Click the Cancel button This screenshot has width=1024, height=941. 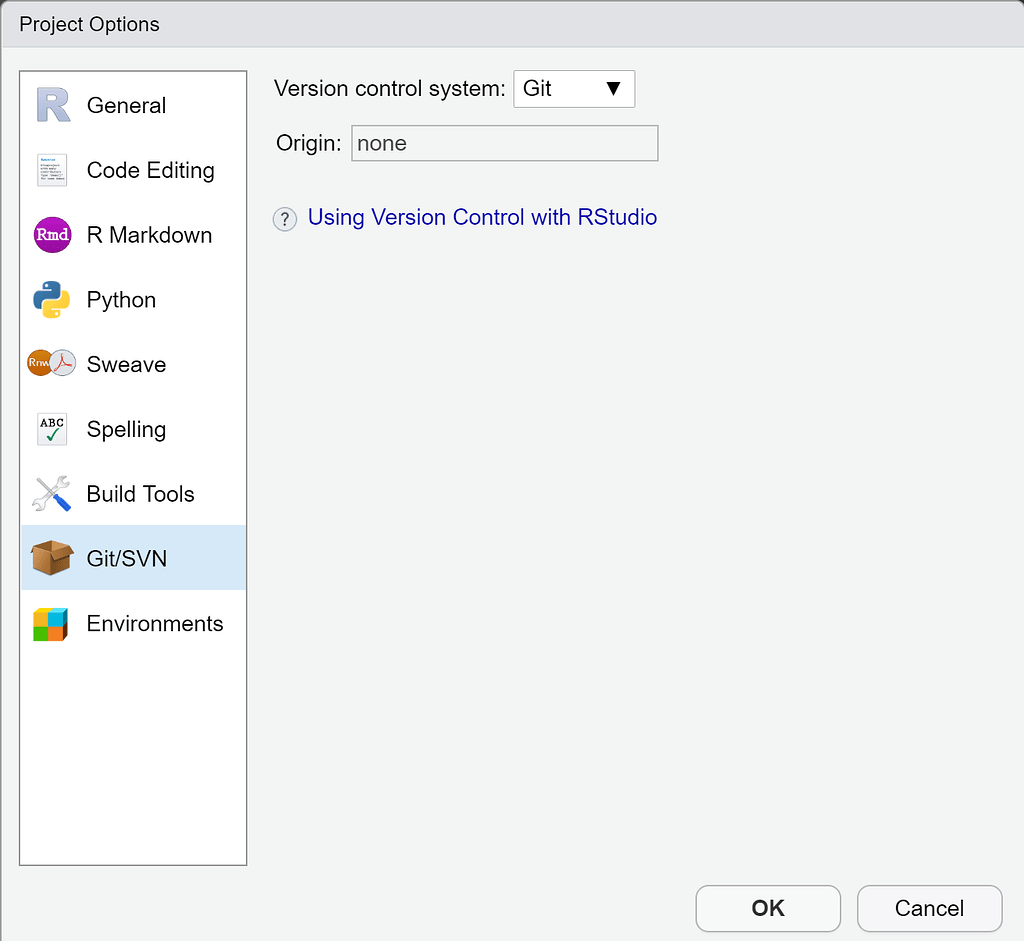coord(929,908)
